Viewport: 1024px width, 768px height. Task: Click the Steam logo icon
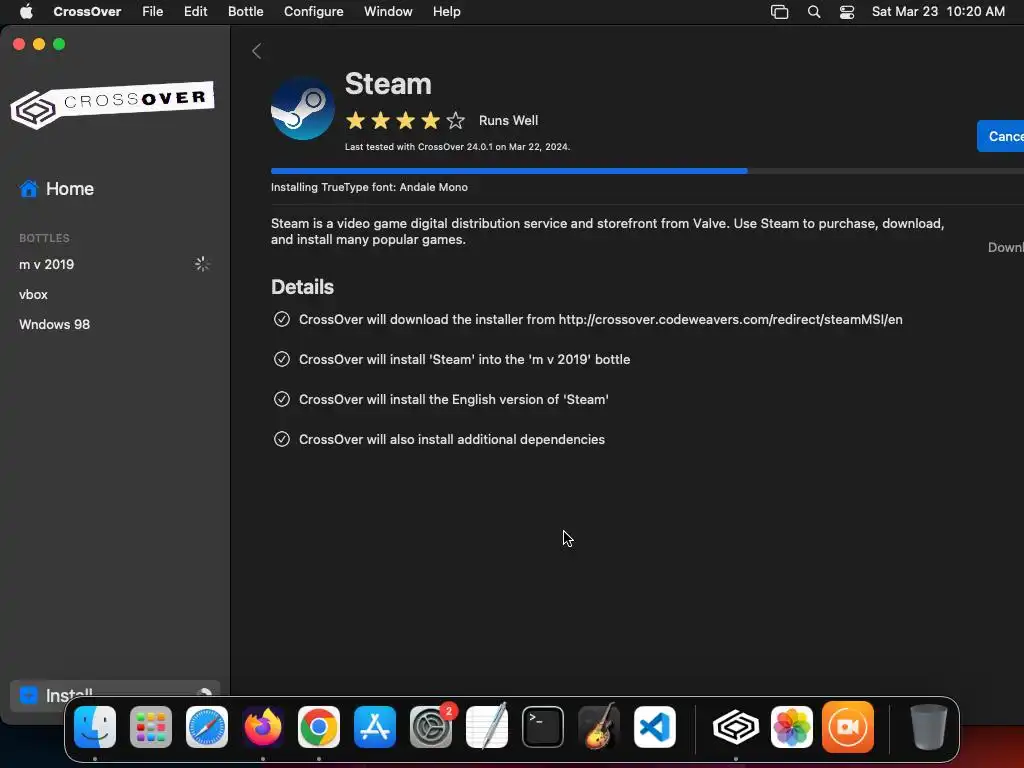point(303,108)
